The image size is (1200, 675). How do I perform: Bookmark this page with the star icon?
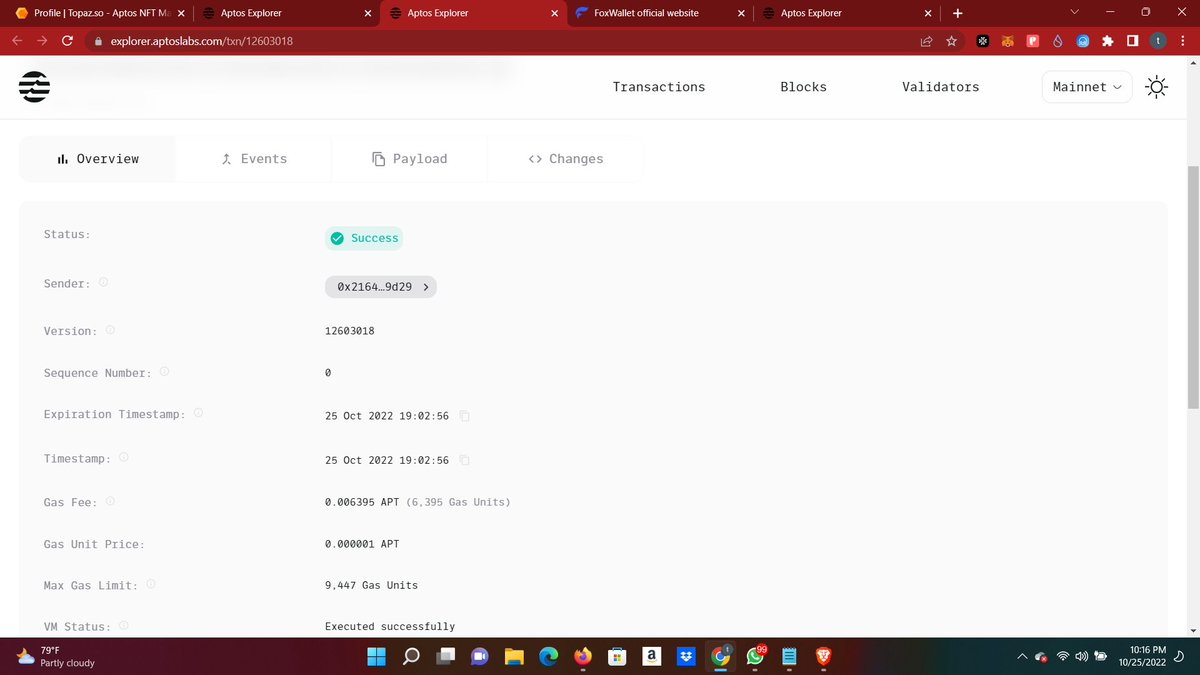pos(951,41)
